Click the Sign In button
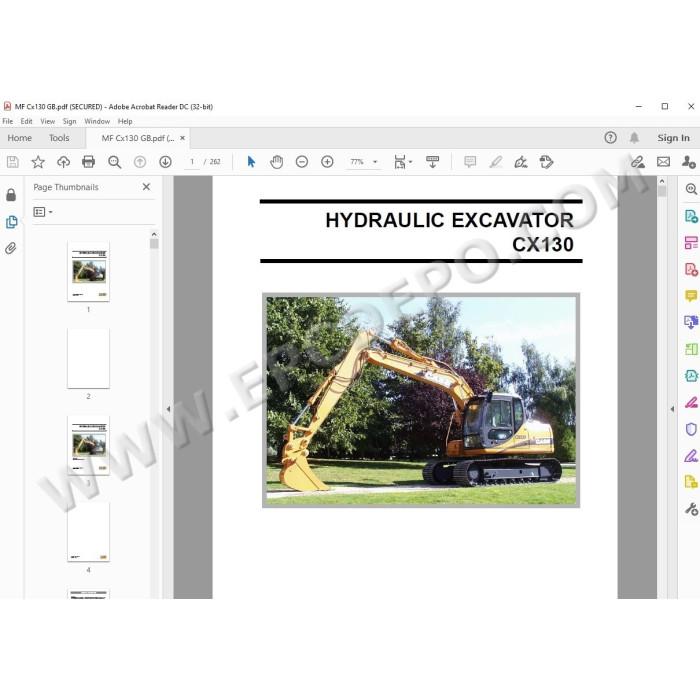 673,138
